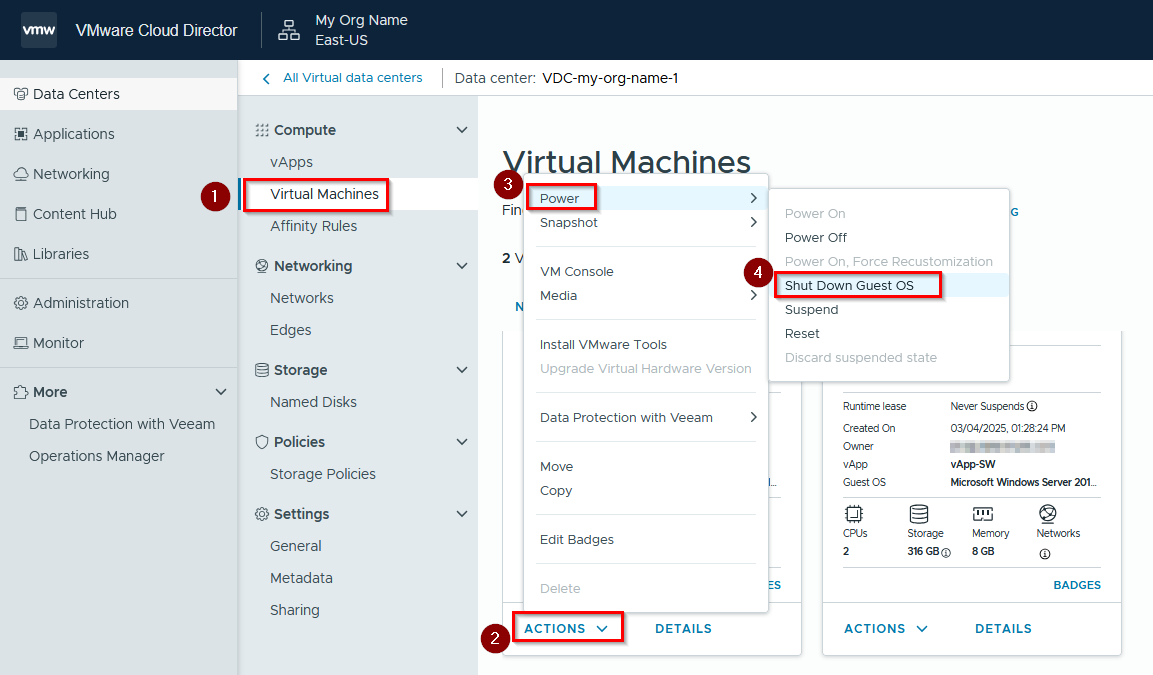Expand the Snapshot submenu arrow
Screen dimensions: 1153x675
753,222
